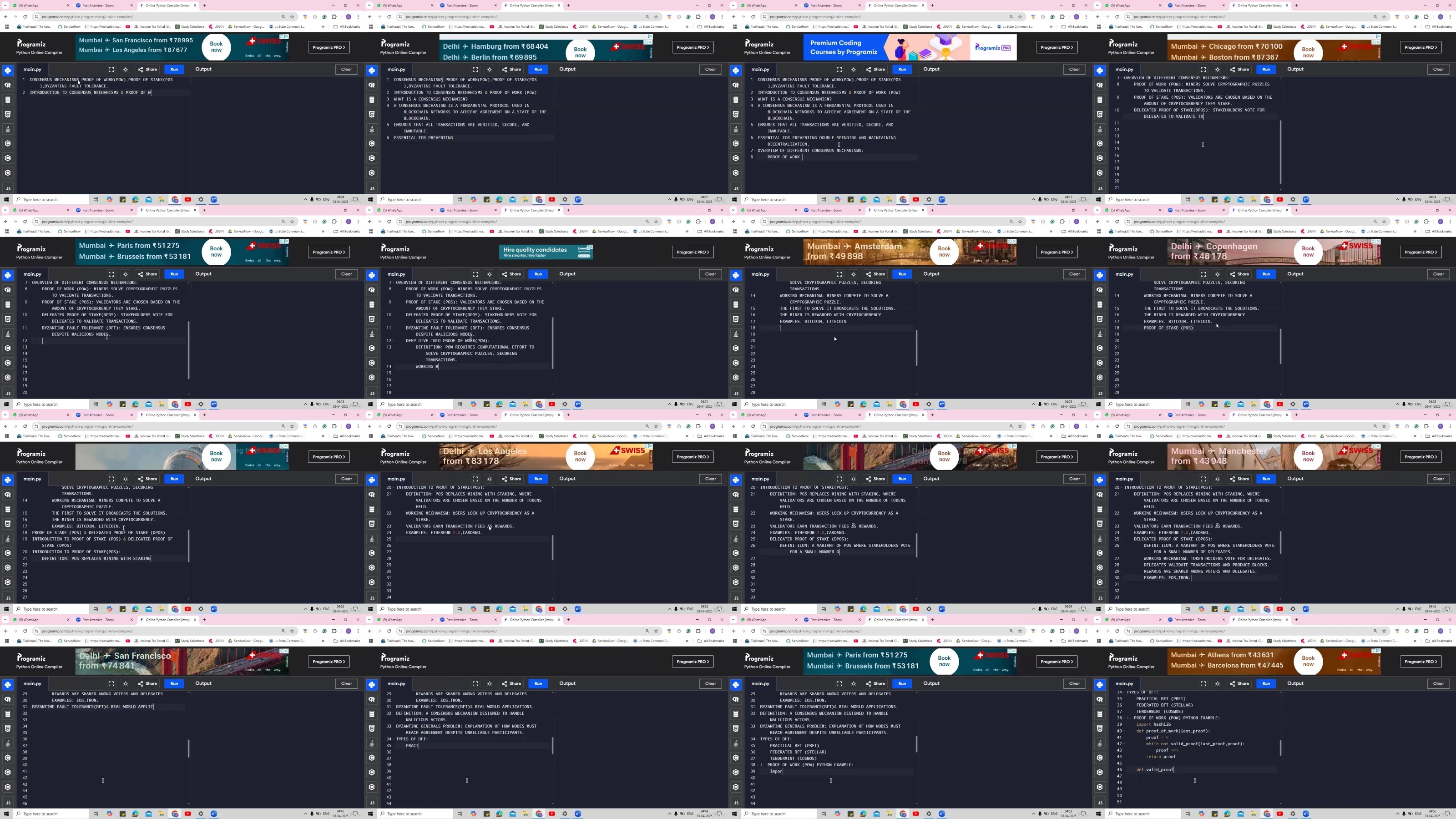This screenshot has height=819, width=1456.
Task: Click editor scrollbar thumb in Mumbai–Chicago ad window
Action: pyautogui.click(x=1280, y=152)
